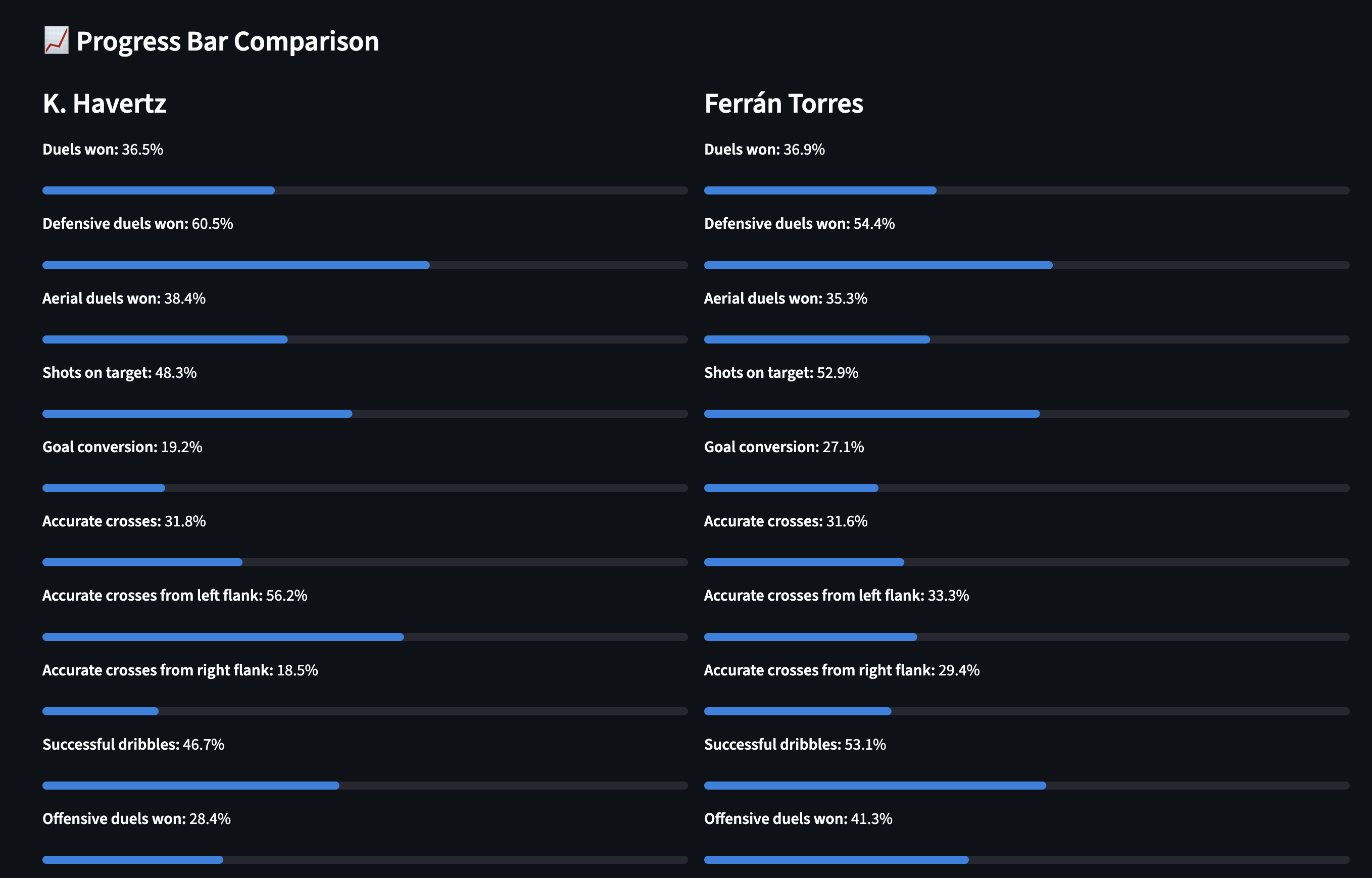The height and width of the screenshot is (878, 1372).
Task: Click Torres's Accurate crosses progress bar
Action: [1026, 562]
